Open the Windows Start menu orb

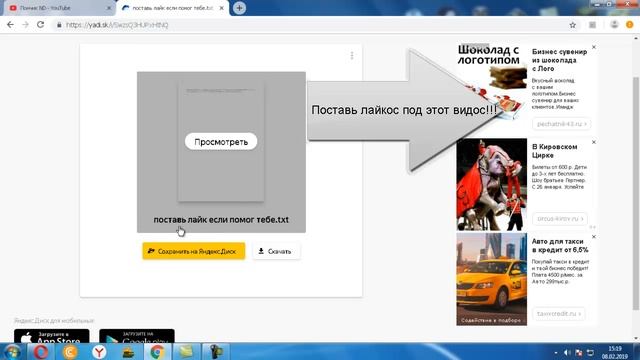[x=12, y=351]
